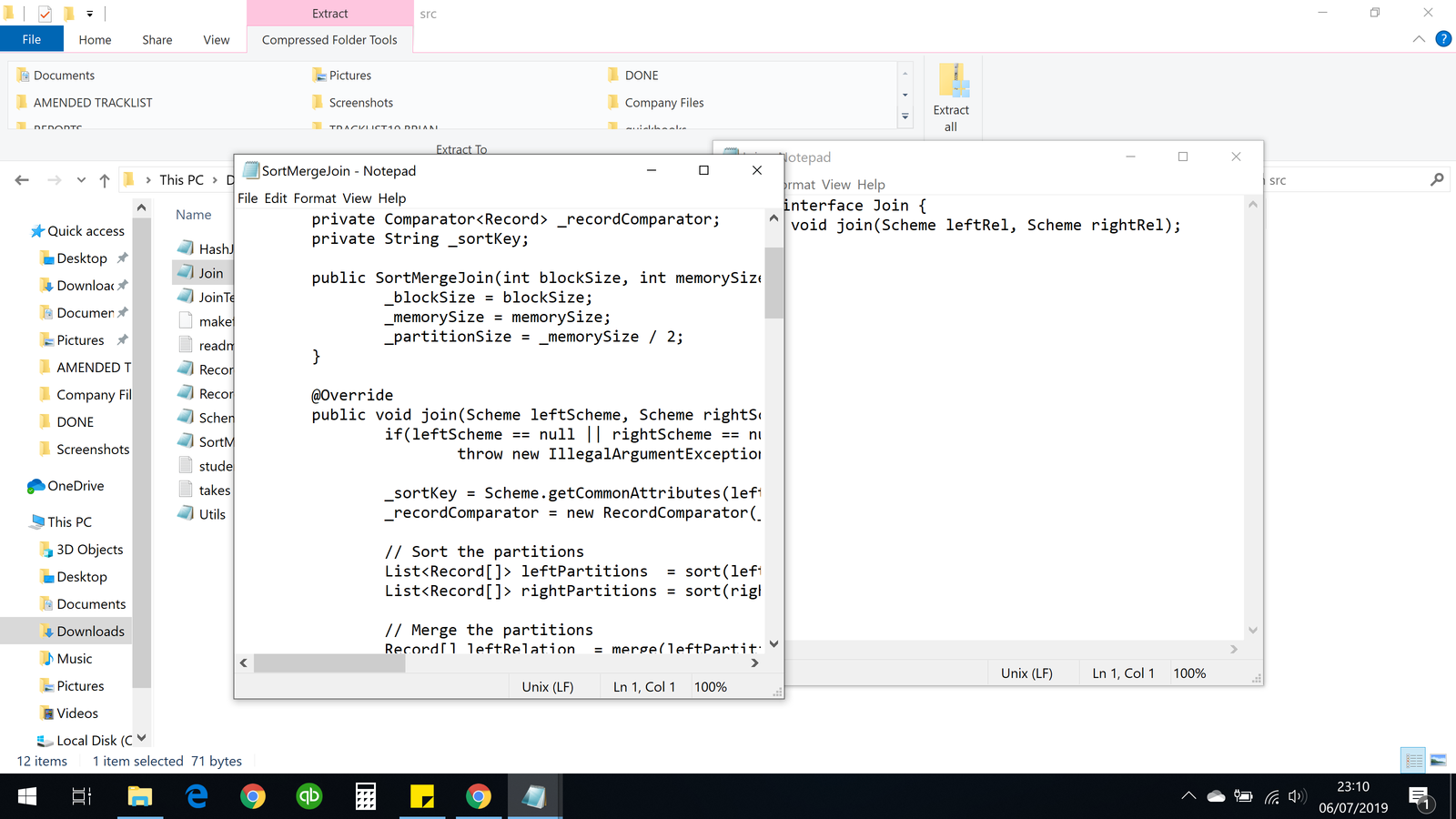
Task: Click the SortMergeJoin horizontal scrollbar thumb
Action: 329,663
